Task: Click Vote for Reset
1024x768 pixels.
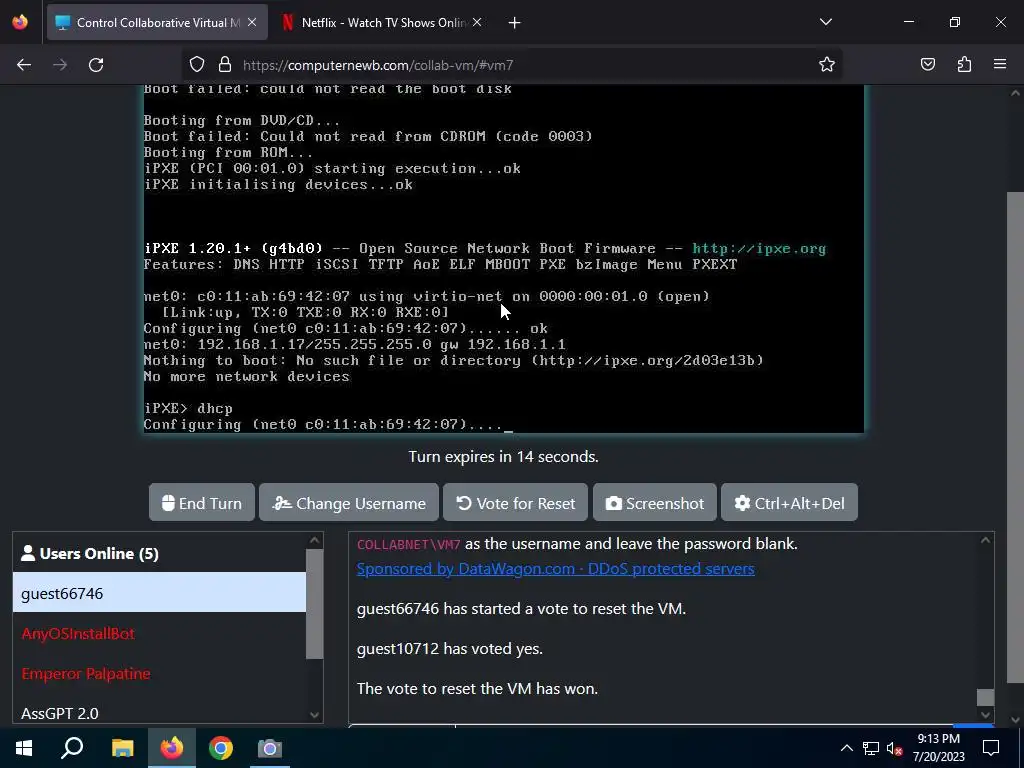Action: tap(515, 503)
